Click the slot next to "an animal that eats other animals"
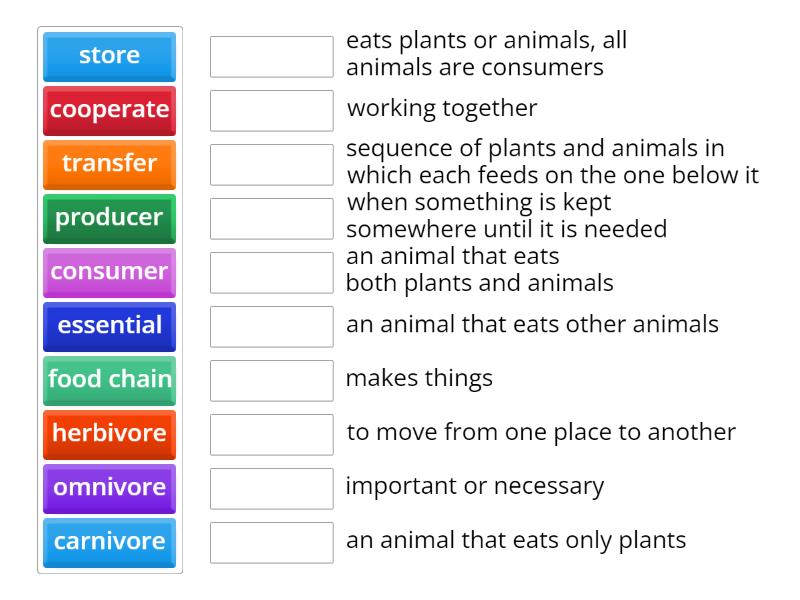800x600 pixels. coord(271,326)
